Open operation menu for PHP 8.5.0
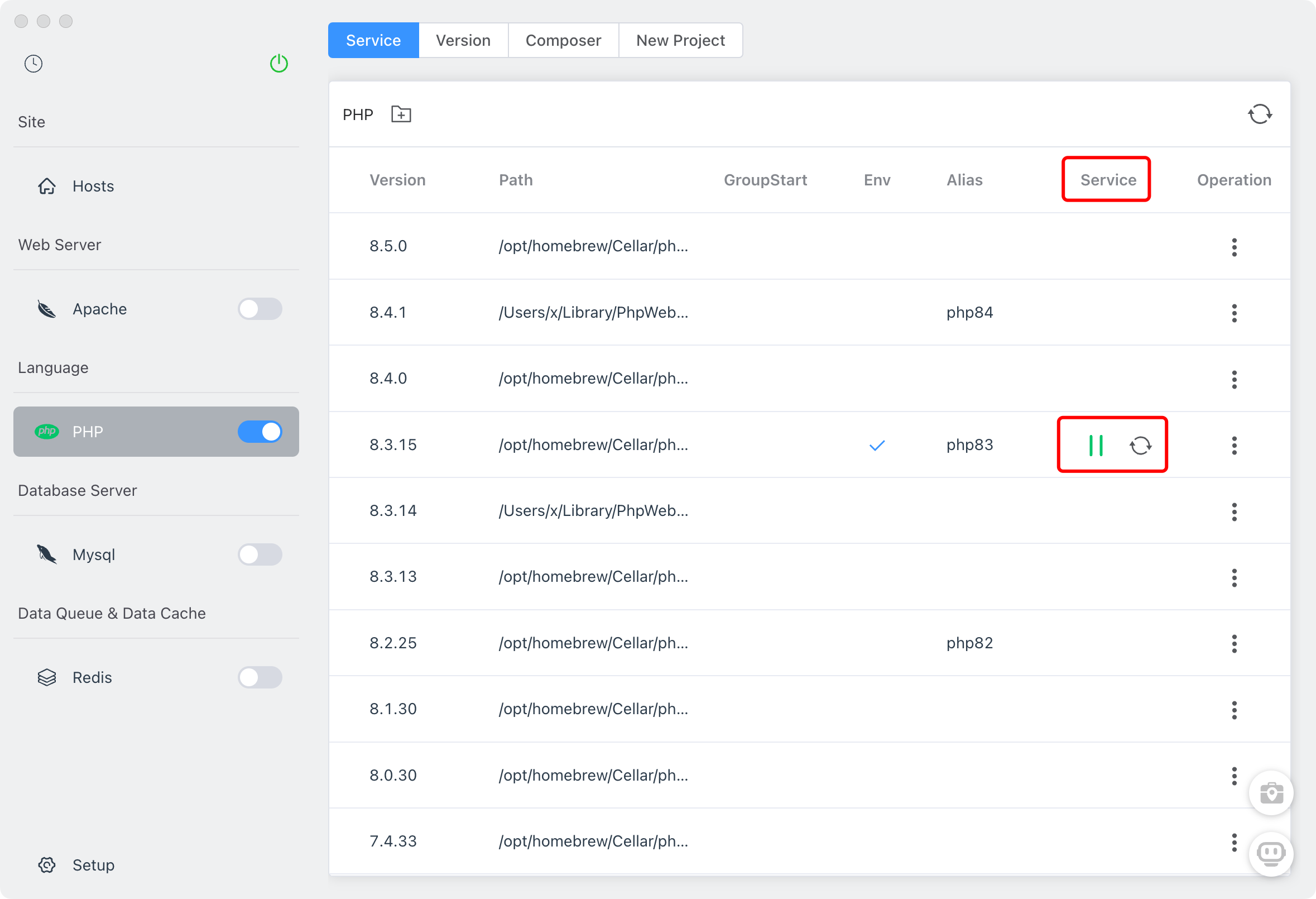Screen dimensions: 1316x899 coord(1234,247)
